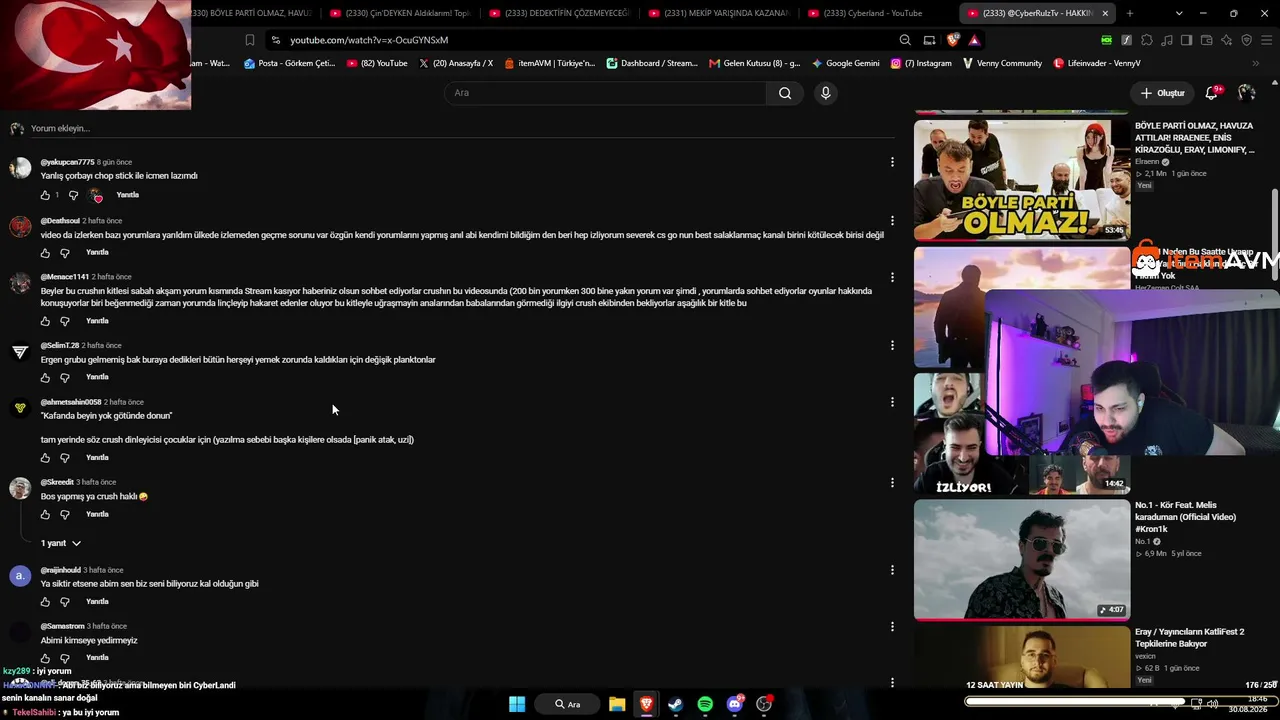Open the 'Gelen Kutusu' Gmail bookmark
The image size is (1280, 720).
pos(754,63)
